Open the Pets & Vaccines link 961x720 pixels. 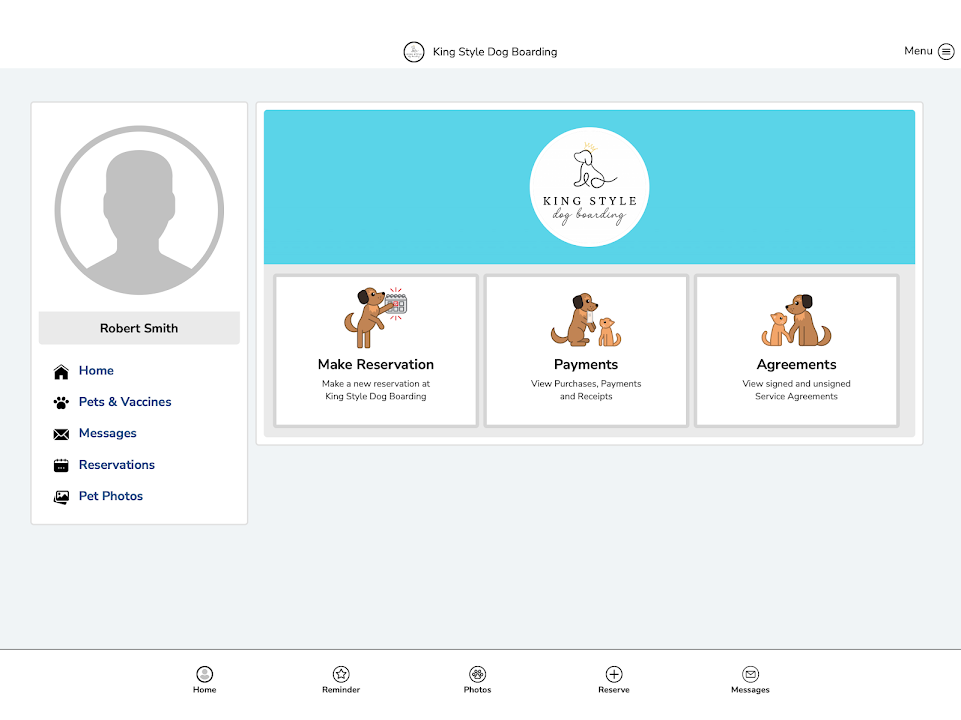click(x=125, y=402)
